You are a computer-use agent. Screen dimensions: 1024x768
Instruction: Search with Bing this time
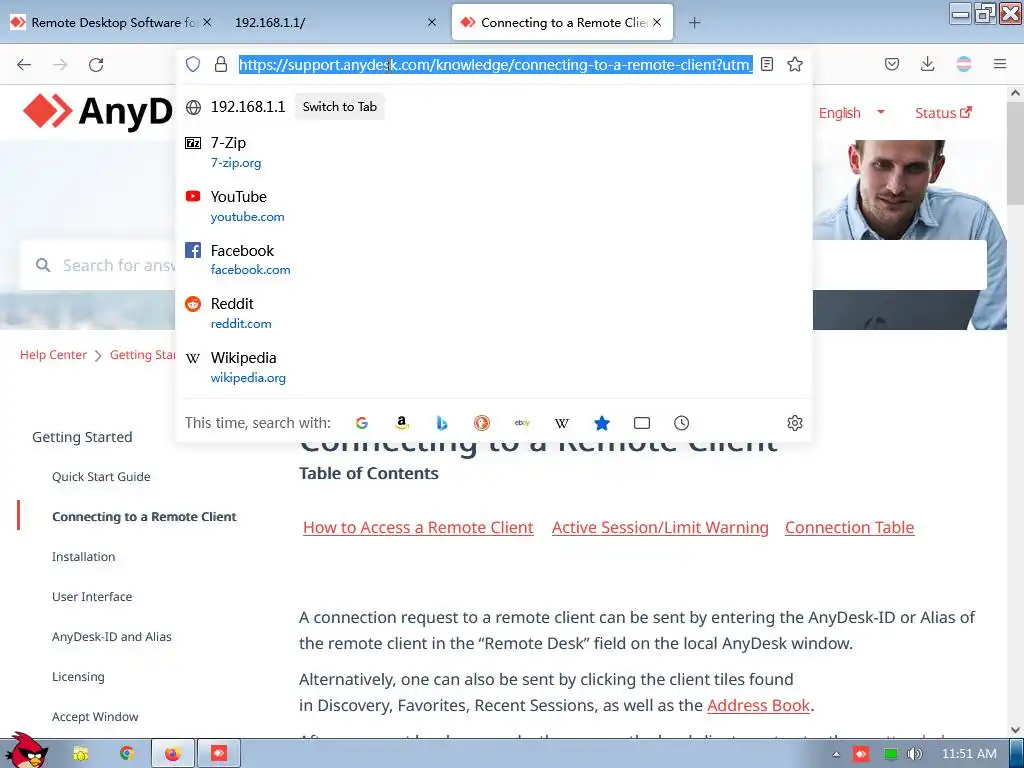(442, 423)
